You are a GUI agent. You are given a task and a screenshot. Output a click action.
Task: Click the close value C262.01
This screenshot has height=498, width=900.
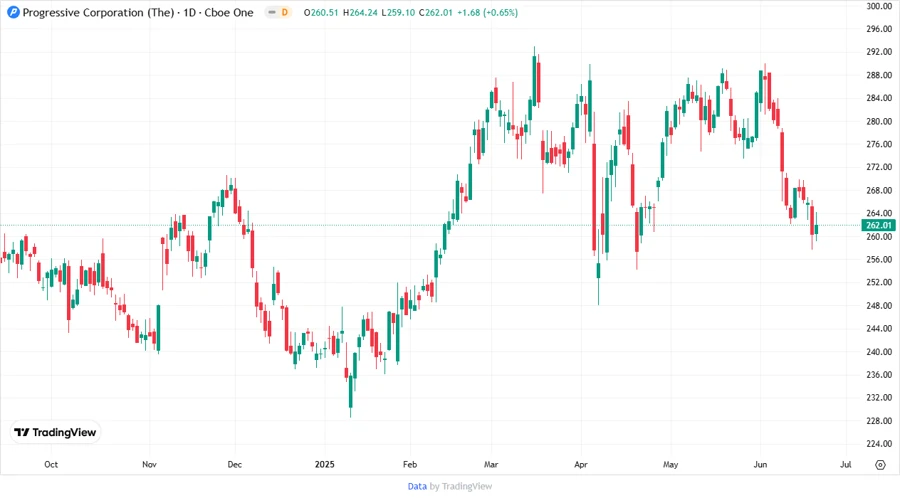[x=436, y=13]
